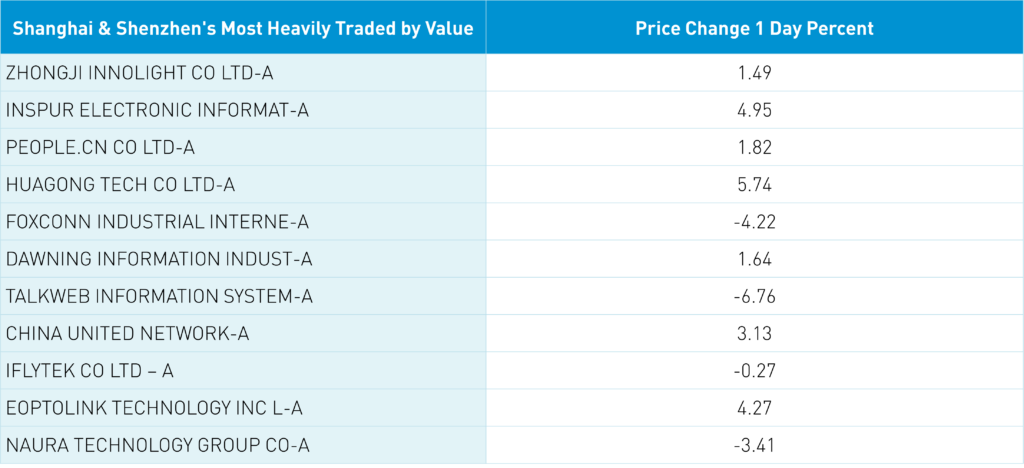This screenshot has width=1024, height=468.
Task: Click IFLYTEK CO LTD – A name
Action: pyautogui.click(x=90, y=370)
